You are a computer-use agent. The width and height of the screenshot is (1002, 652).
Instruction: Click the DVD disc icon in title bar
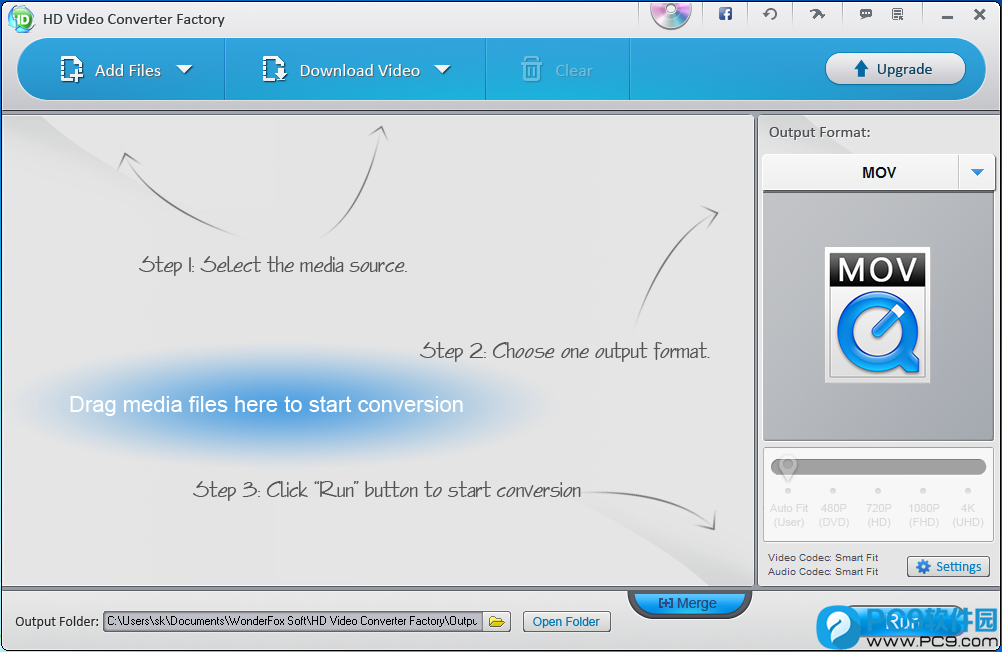pos(670,14)
